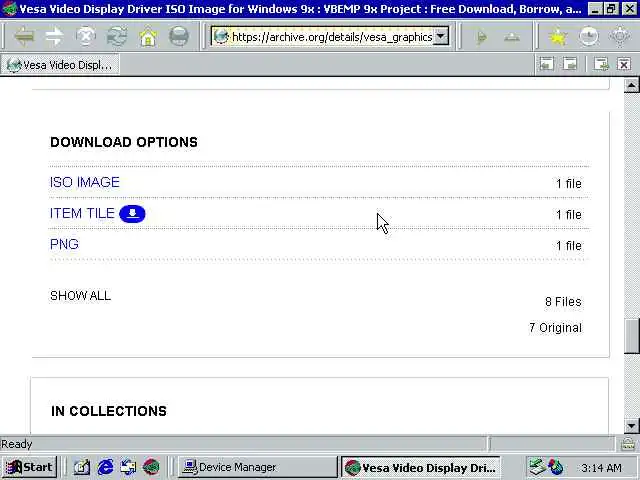The width and height of the screenshot is (640, 480).
Task: Click the Go arrow next to URL bar
Action: click(x=482, y=37)
